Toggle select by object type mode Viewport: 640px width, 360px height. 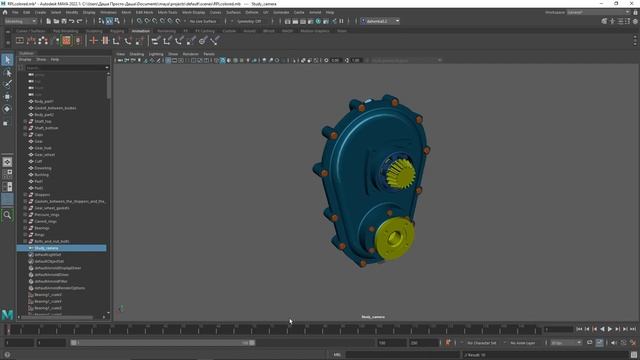click(x=109, y=21)
